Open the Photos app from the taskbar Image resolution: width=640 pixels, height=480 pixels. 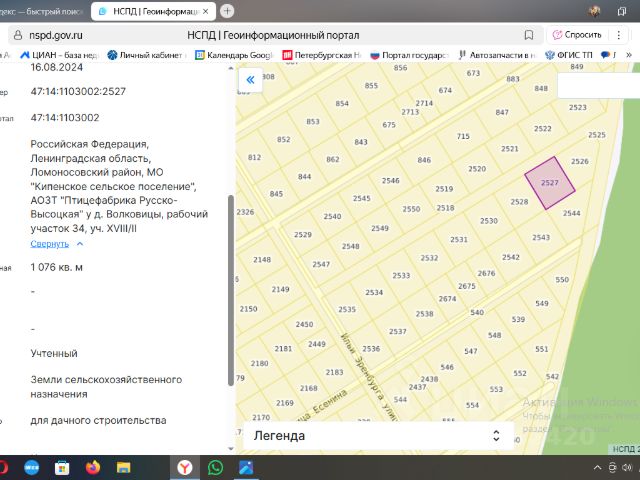click(246, 468)
